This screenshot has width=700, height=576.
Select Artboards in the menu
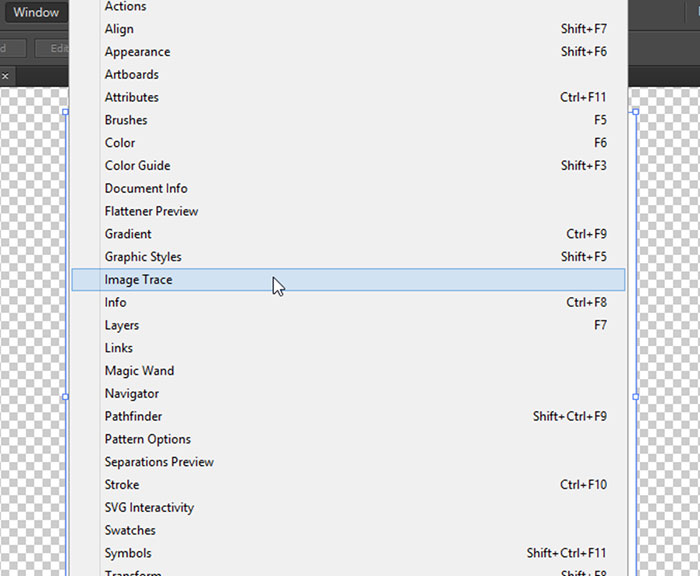131,74
